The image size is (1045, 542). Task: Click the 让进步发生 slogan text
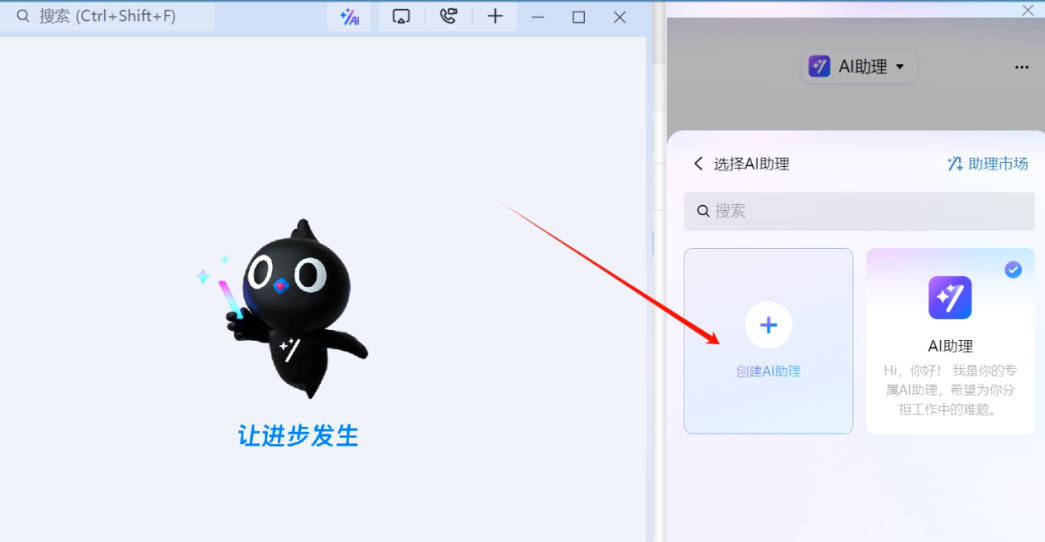(298, 435)
